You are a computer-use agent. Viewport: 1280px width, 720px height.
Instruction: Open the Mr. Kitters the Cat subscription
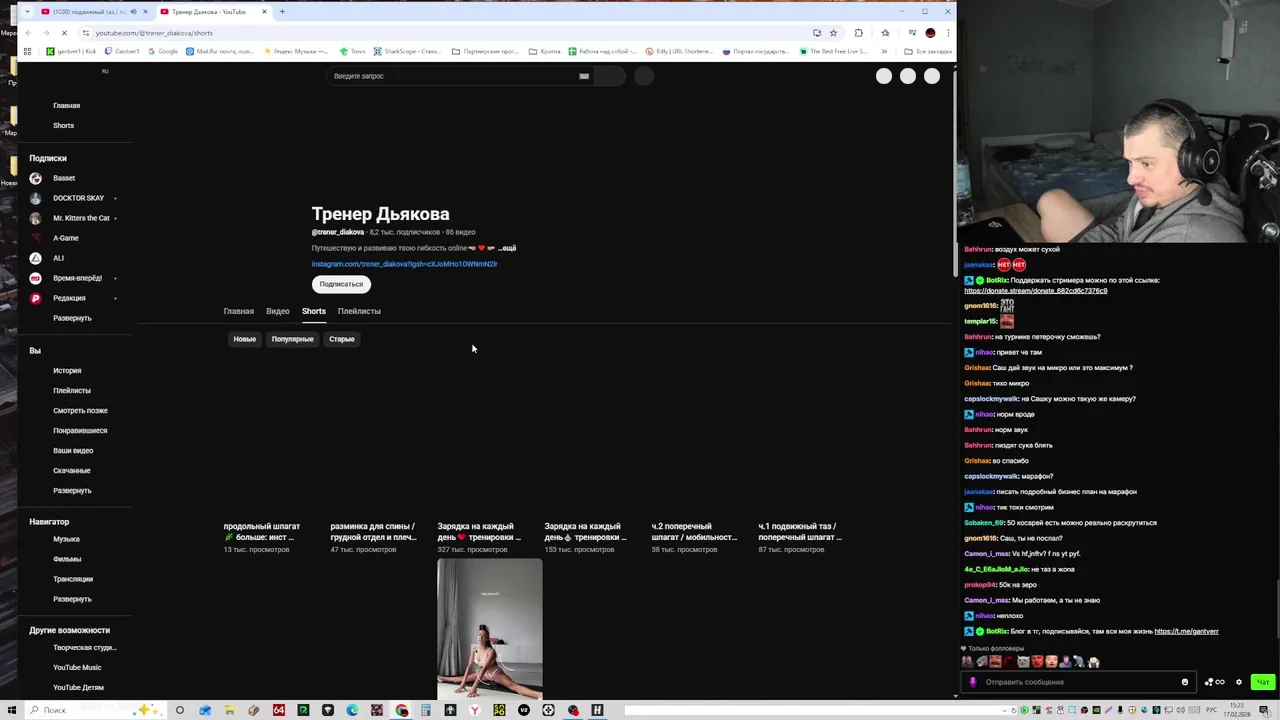81,218
